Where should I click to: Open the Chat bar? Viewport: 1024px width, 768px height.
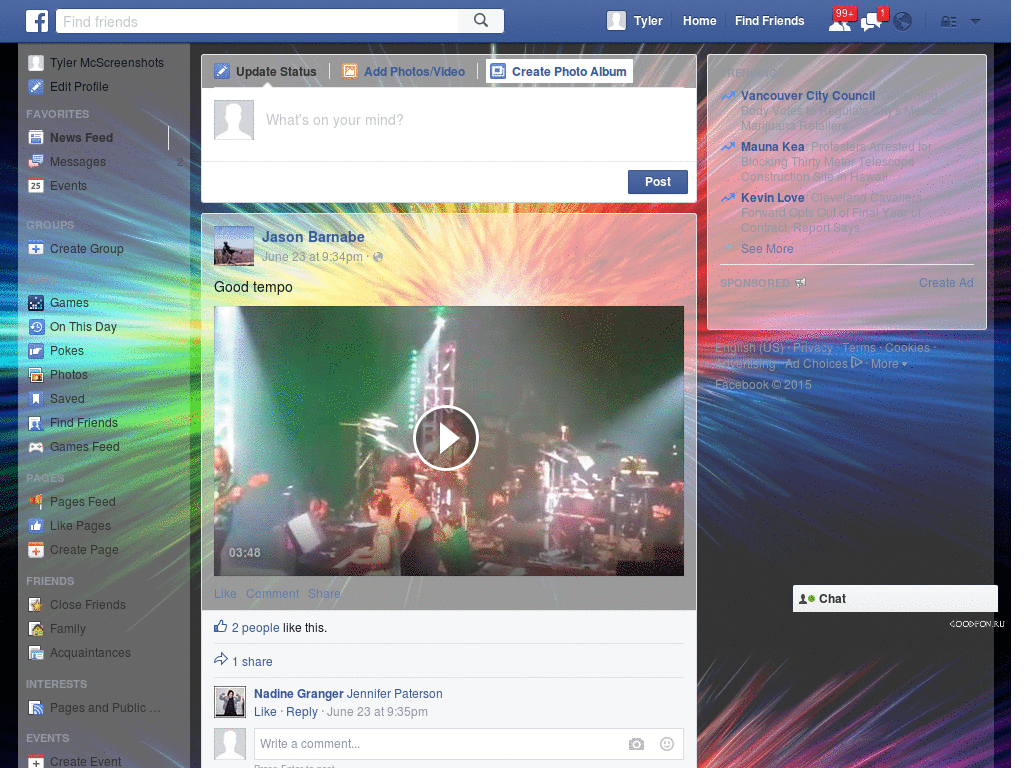point(895,599)
